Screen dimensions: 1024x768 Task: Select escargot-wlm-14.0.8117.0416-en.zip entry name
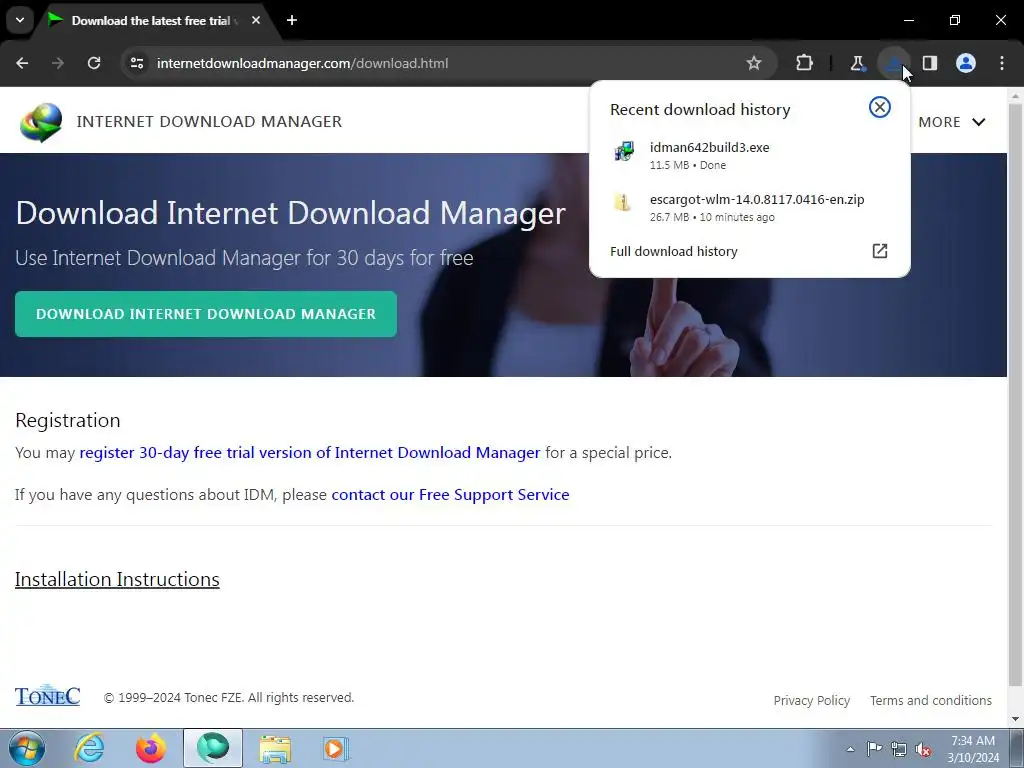[x=757, y=199]
